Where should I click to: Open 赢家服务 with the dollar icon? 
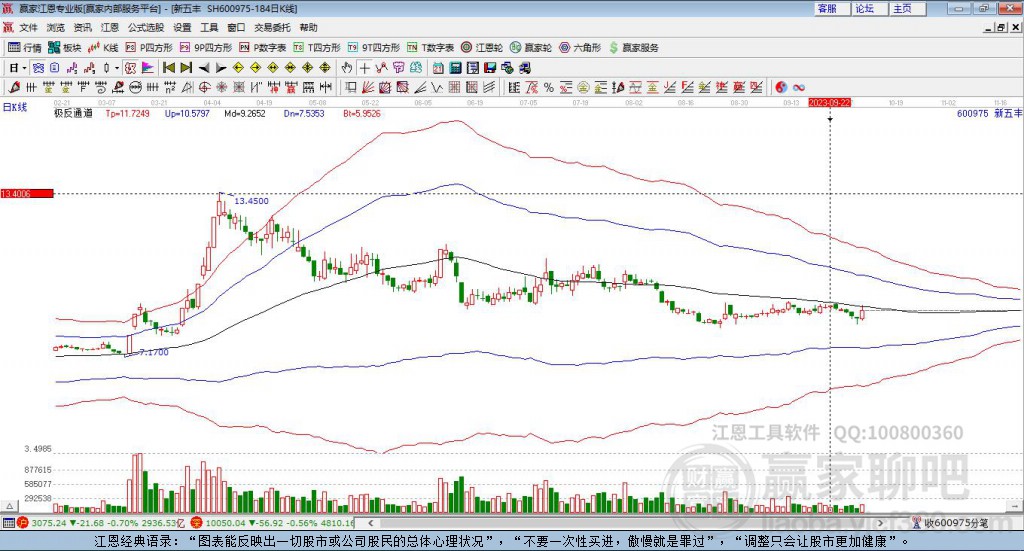pos(634,48)
